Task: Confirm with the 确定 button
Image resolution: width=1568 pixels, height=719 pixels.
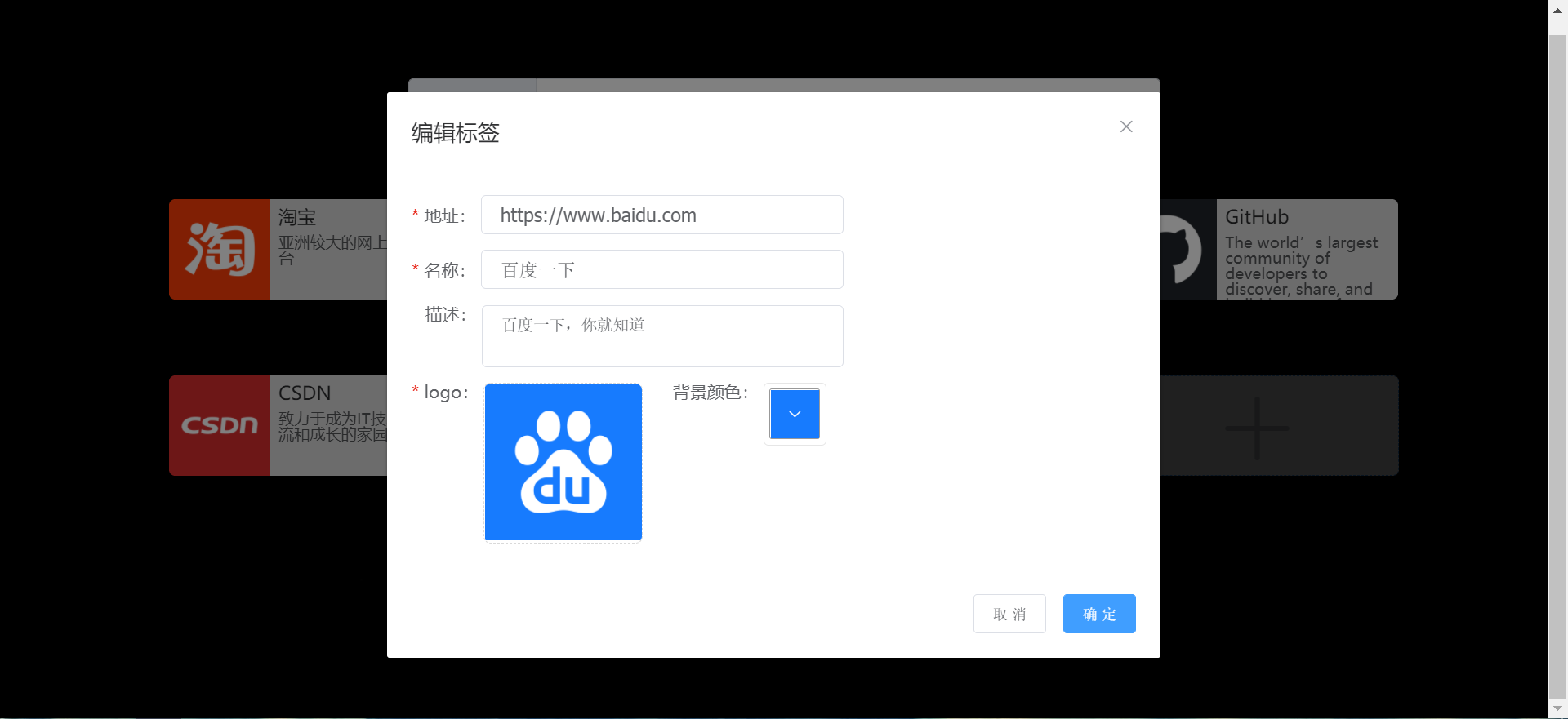Action: click(x=1099, y=614)
